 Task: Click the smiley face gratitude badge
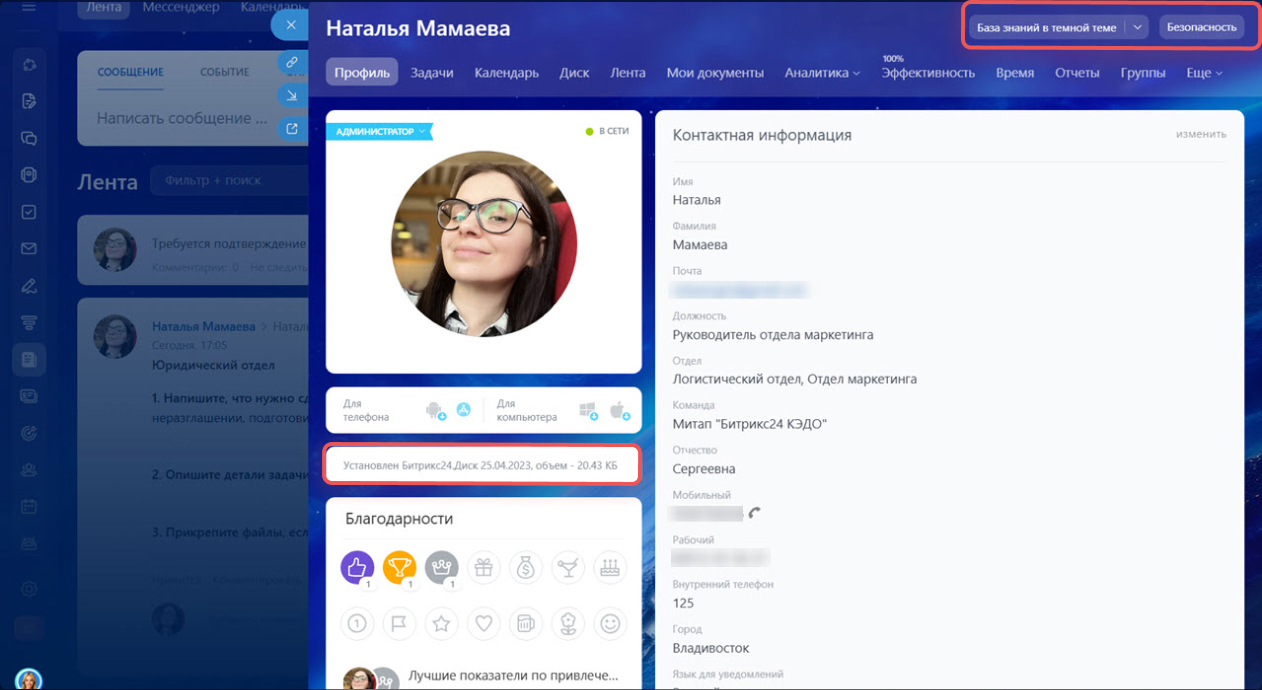coord(608,624)
